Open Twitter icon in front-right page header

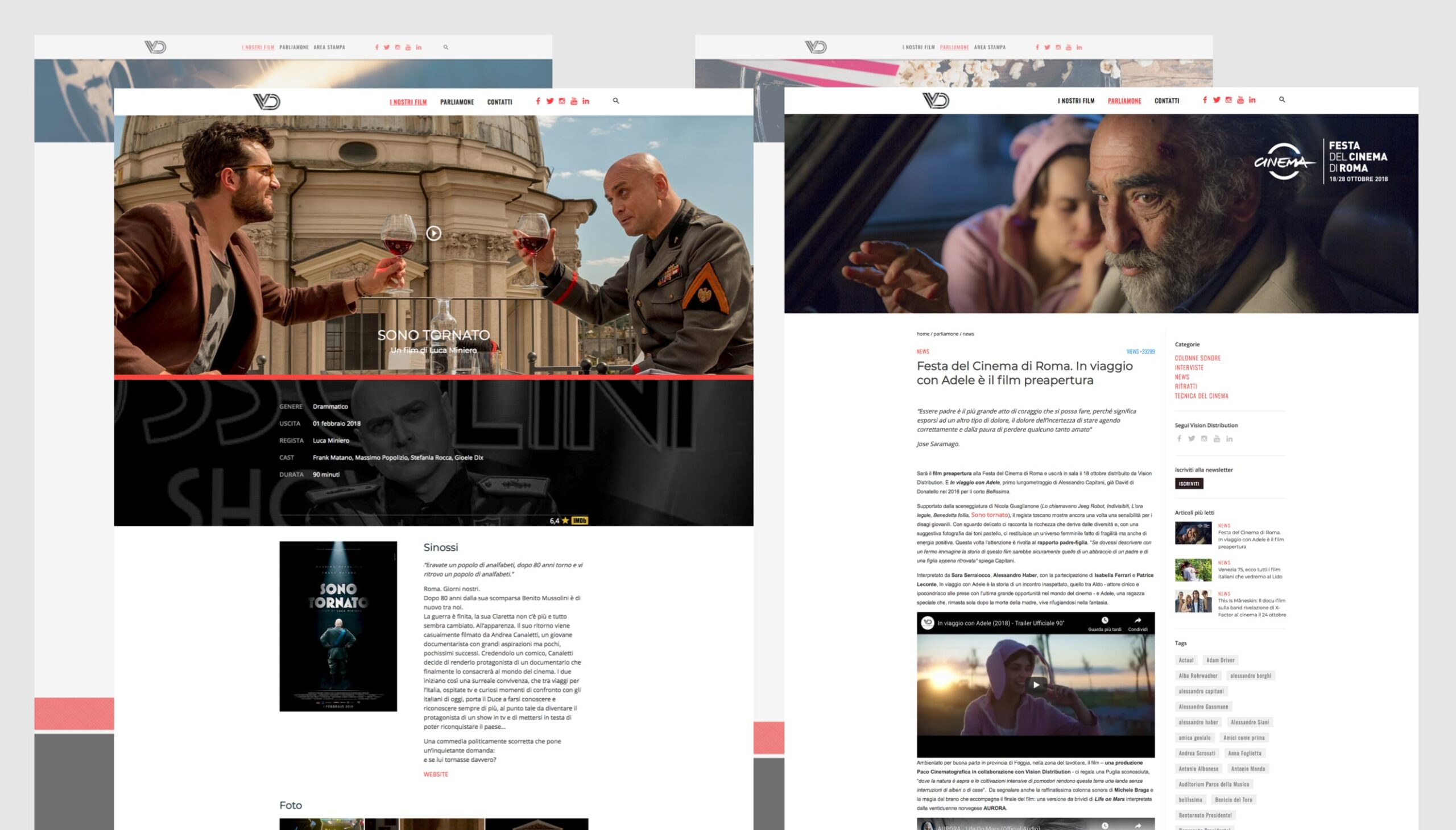tap(1217, 99)
